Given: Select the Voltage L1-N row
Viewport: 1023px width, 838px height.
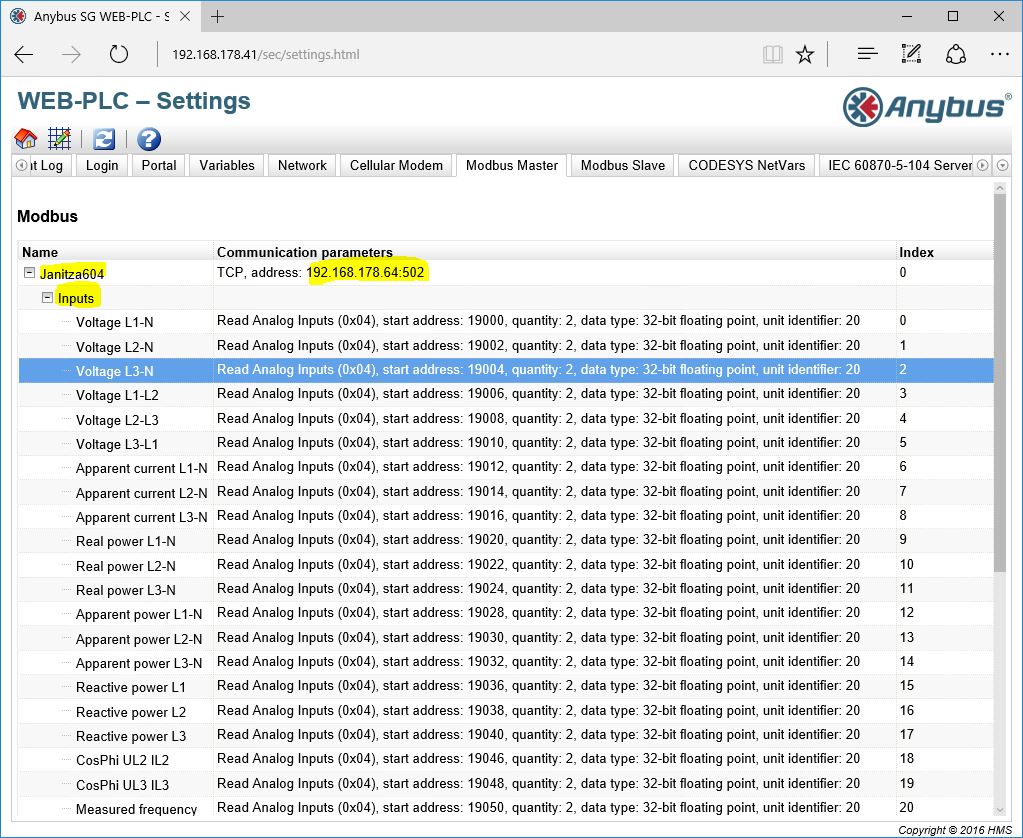Looking at the screenshot, I should pos(506,321).
